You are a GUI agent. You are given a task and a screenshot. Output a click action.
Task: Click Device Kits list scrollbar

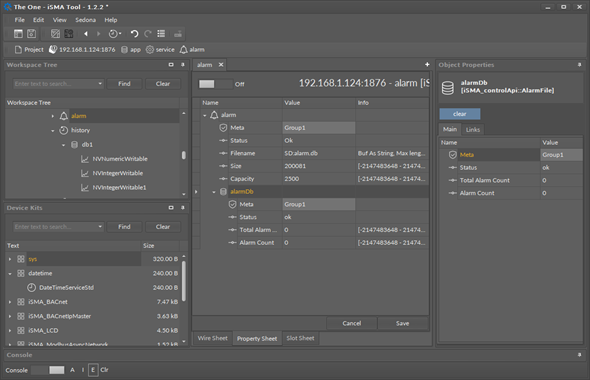click(184, 281)
